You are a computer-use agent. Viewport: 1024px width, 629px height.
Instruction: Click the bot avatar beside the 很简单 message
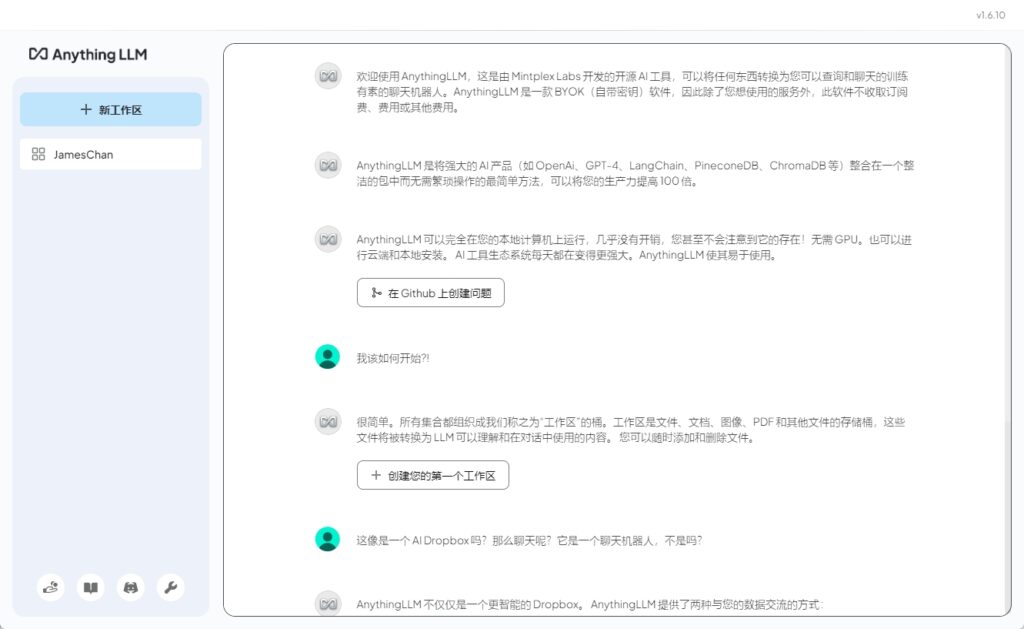pos(328,421)
